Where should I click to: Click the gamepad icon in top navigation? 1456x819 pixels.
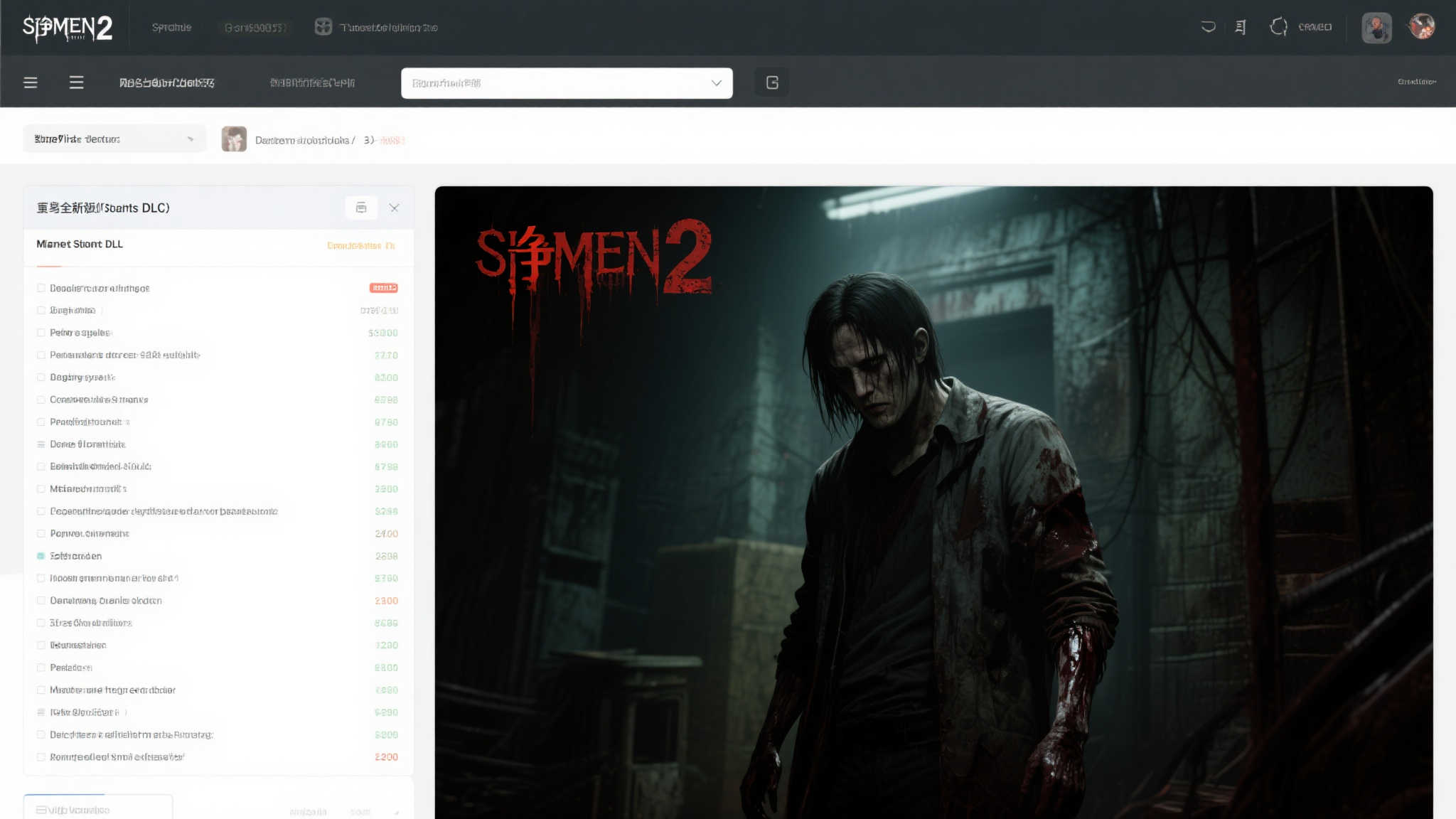(x=323, y=27)
